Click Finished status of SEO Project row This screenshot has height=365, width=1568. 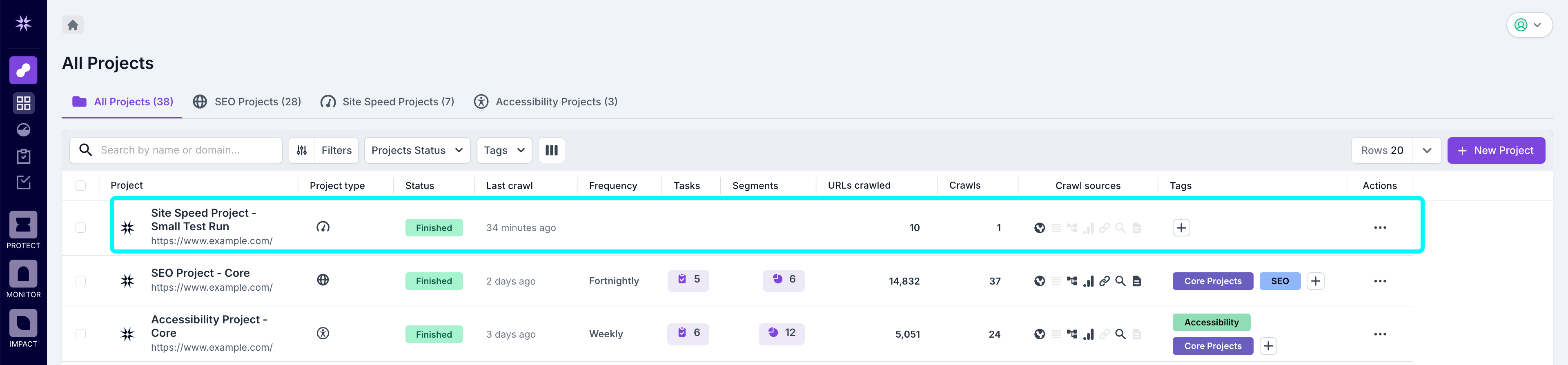(x=434, y=281)
